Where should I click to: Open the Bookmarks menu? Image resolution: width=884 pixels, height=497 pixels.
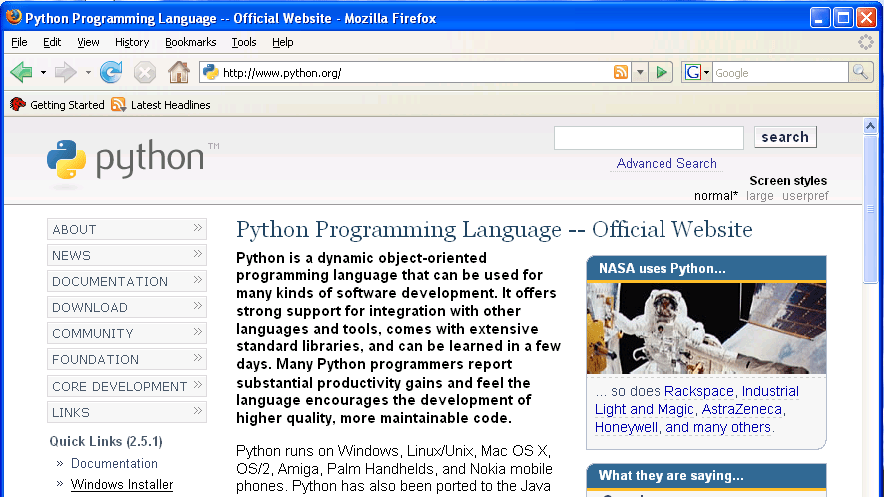click(x=191, y=42)
